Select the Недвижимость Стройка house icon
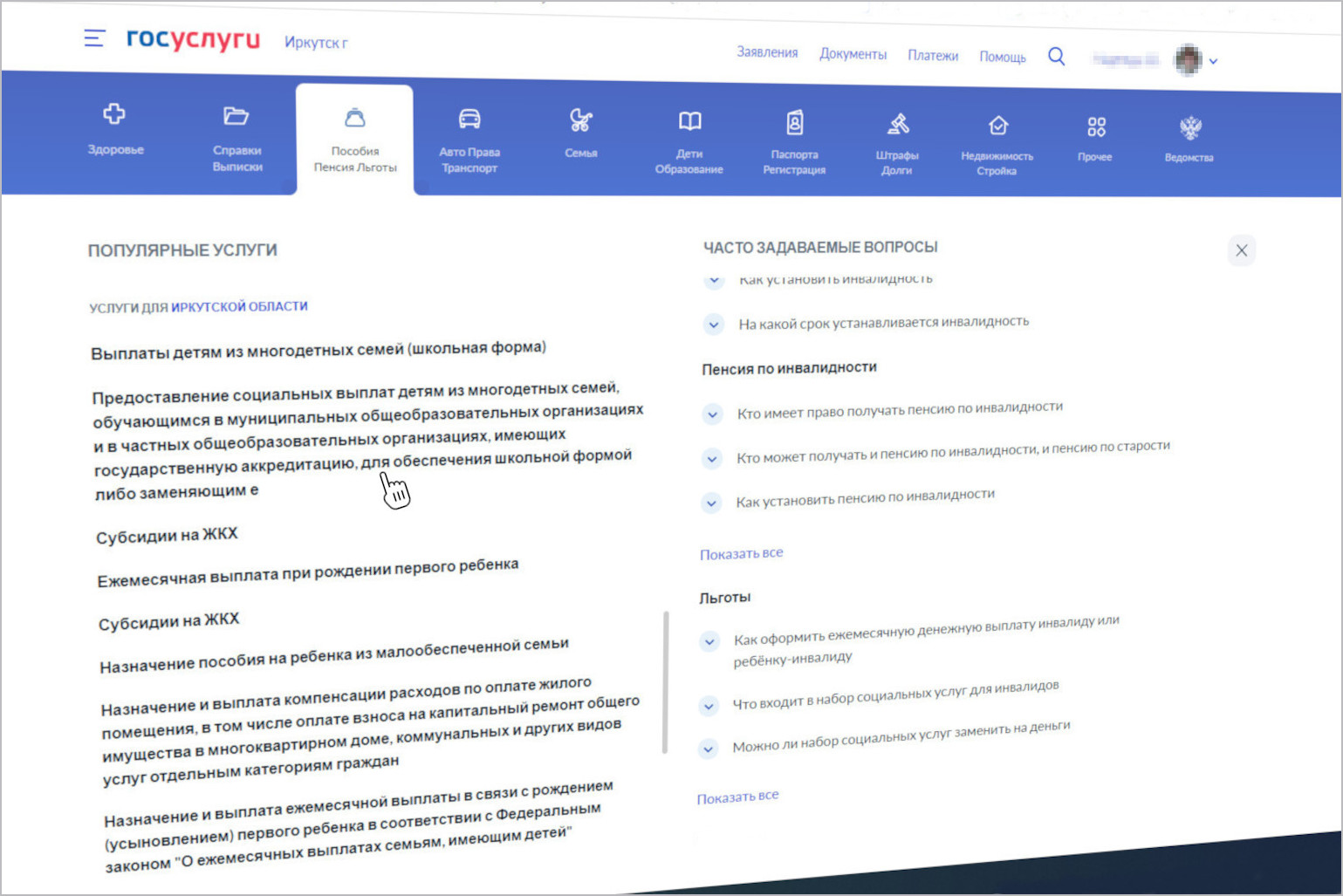Image resolution: width=1343 pixels, height=896 pixels. click(998, 127)
